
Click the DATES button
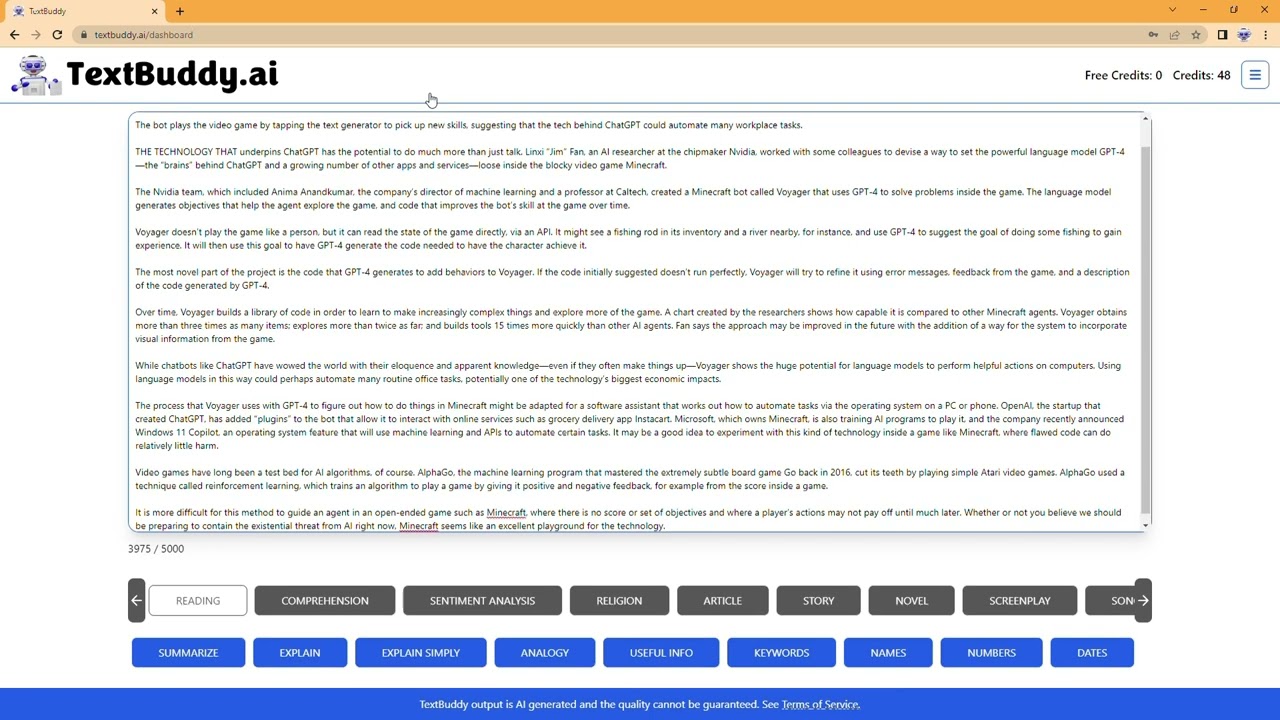[1092, 652]
